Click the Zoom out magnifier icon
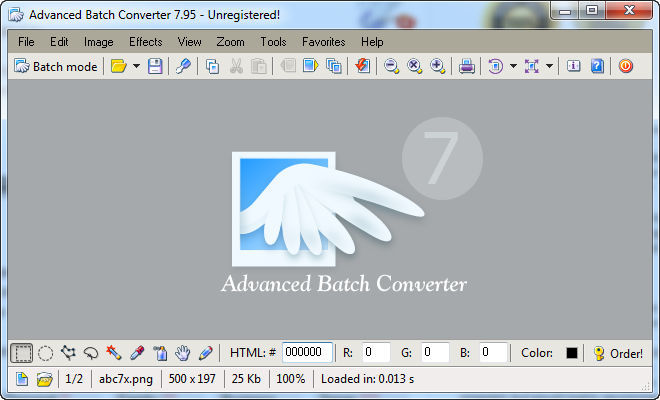 pyautogui.click(x=391, y=66)
